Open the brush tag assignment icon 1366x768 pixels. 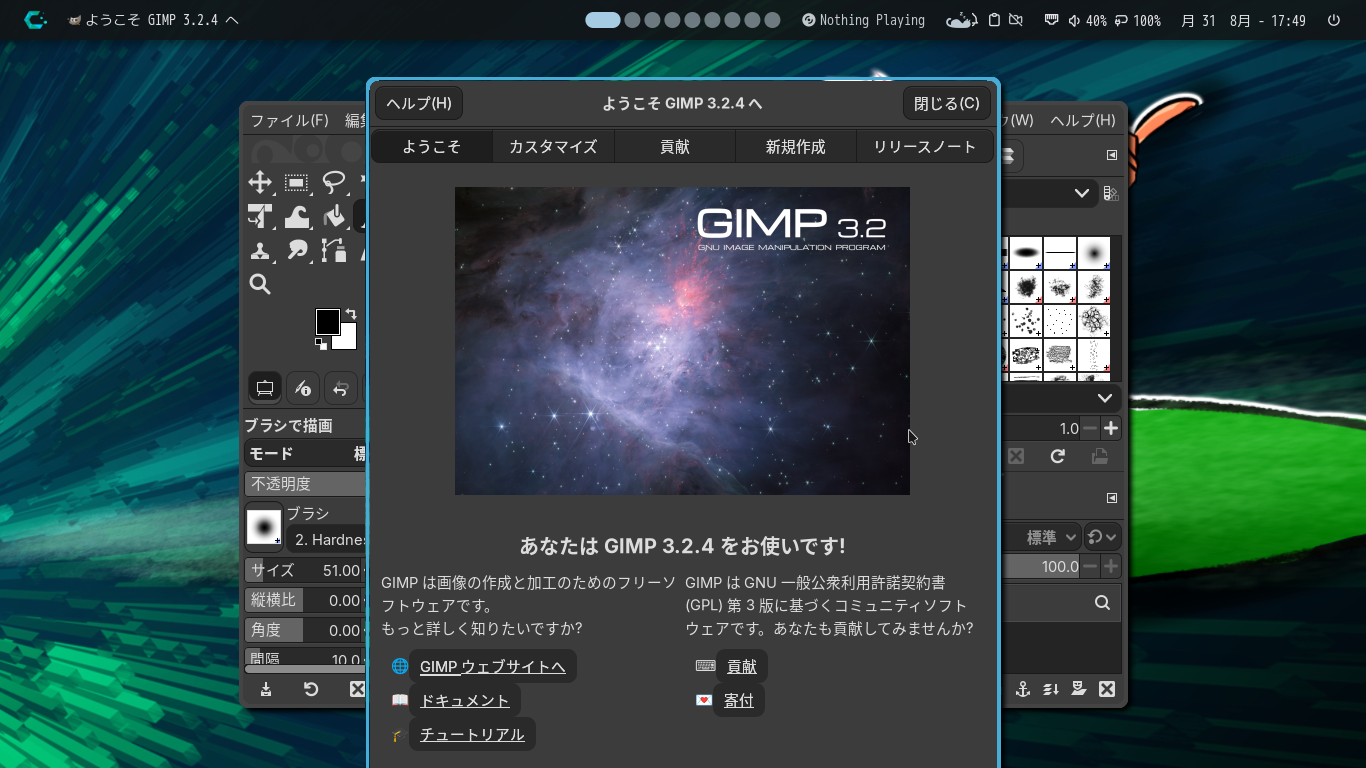tap(1110, 193)
